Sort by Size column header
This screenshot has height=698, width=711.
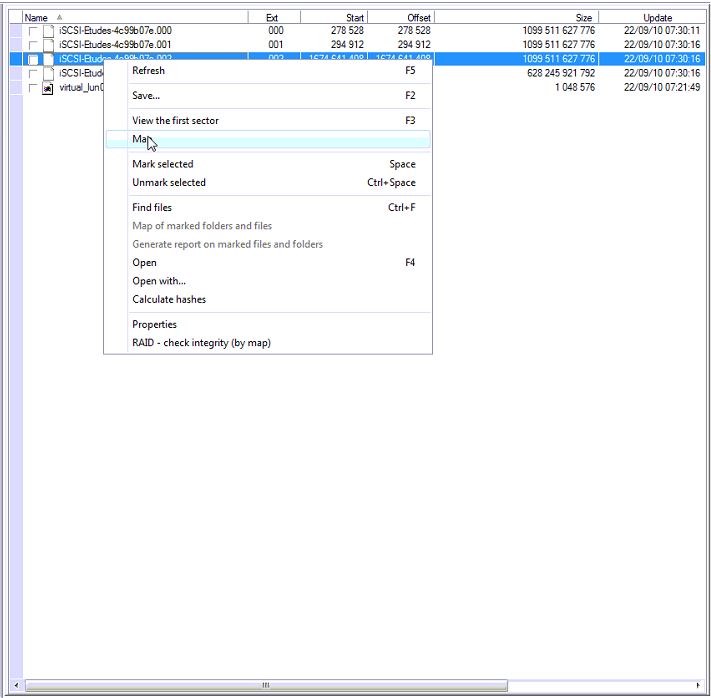click(x=516, y=18)
